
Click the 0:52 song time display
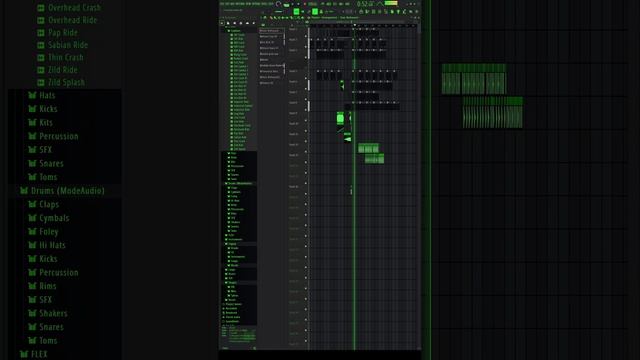[365, 4]
